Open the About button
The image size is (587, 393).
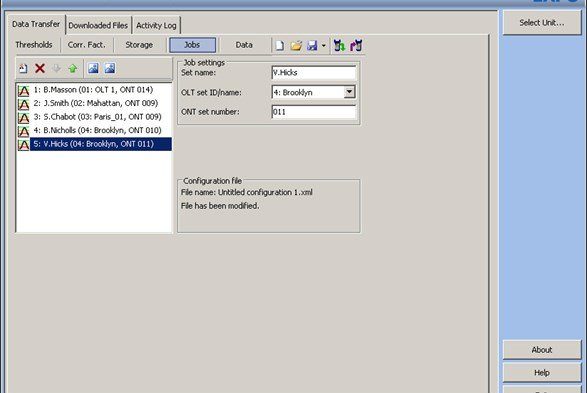point(542,350)
